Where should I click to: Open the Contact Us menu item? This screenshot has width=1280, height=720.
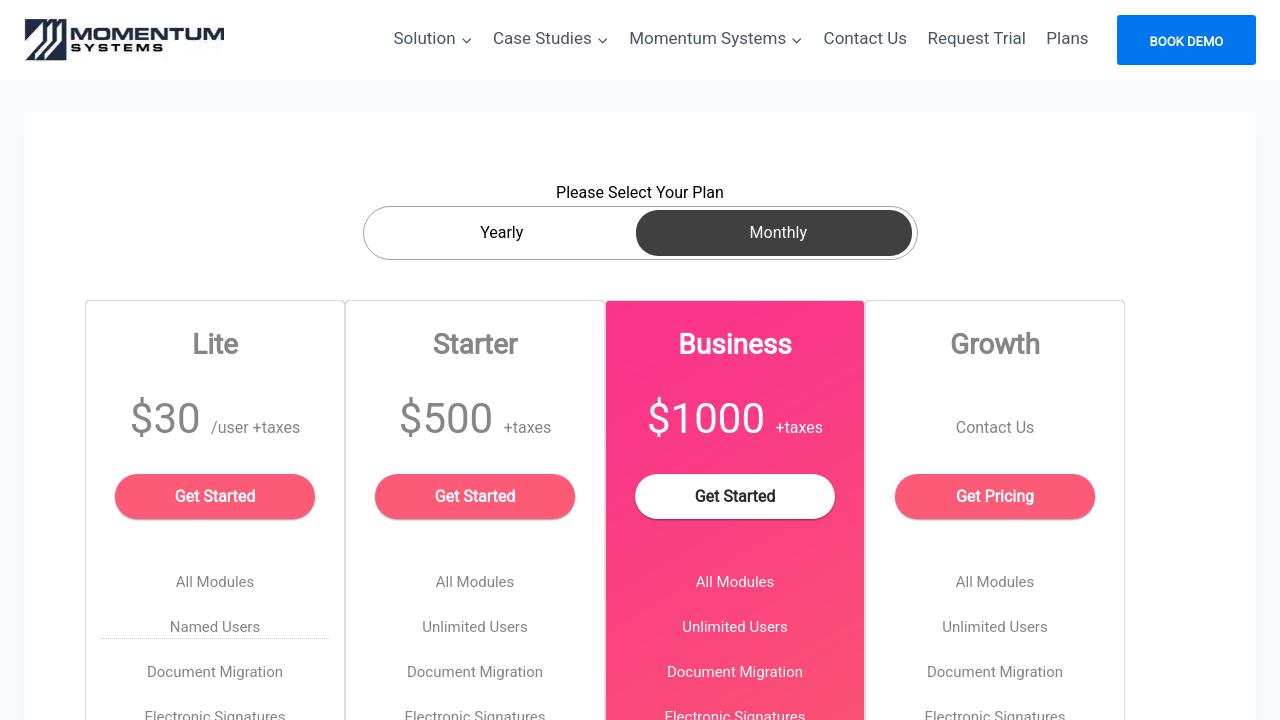point(865,39)
